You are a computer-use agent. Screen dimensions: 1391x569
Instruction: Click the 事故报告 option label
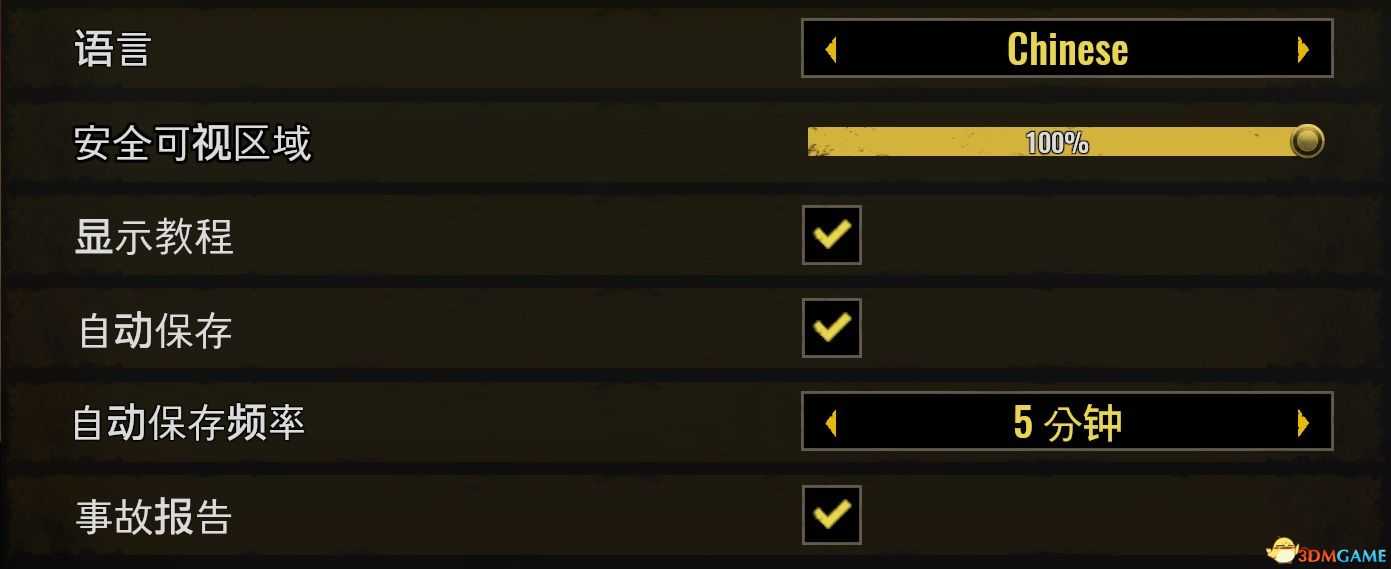tap(154, 517)
